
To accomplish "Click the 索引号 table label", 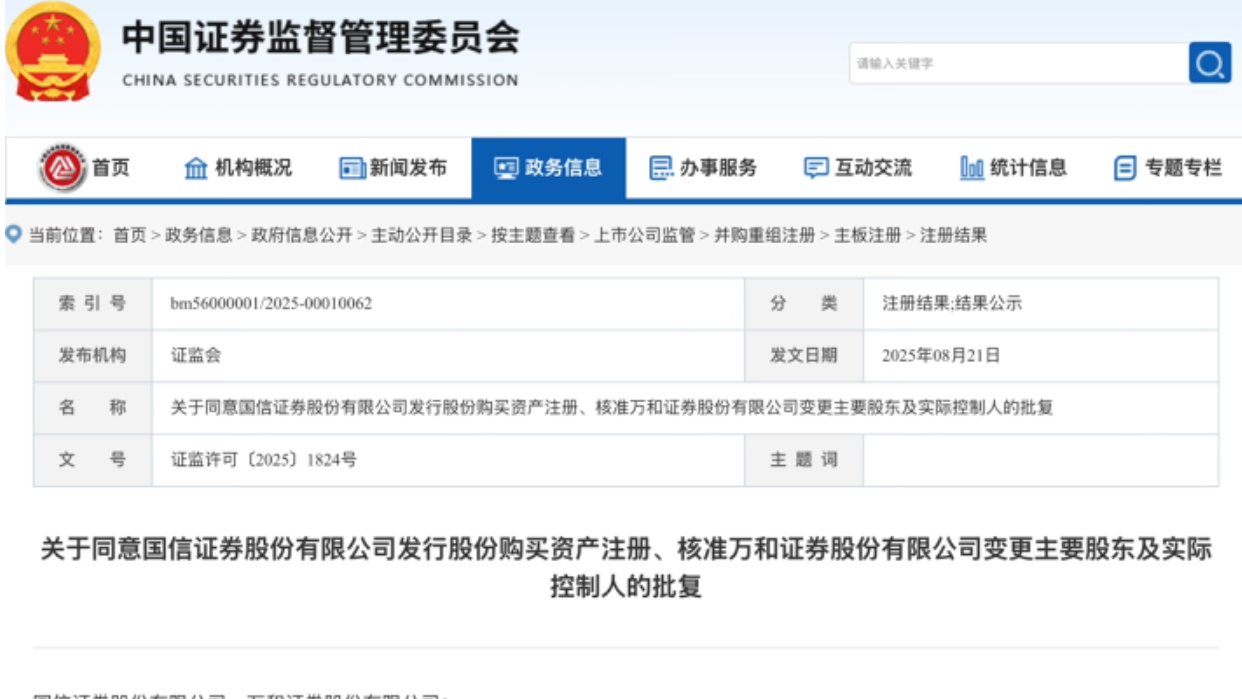I will pos(92,303).
